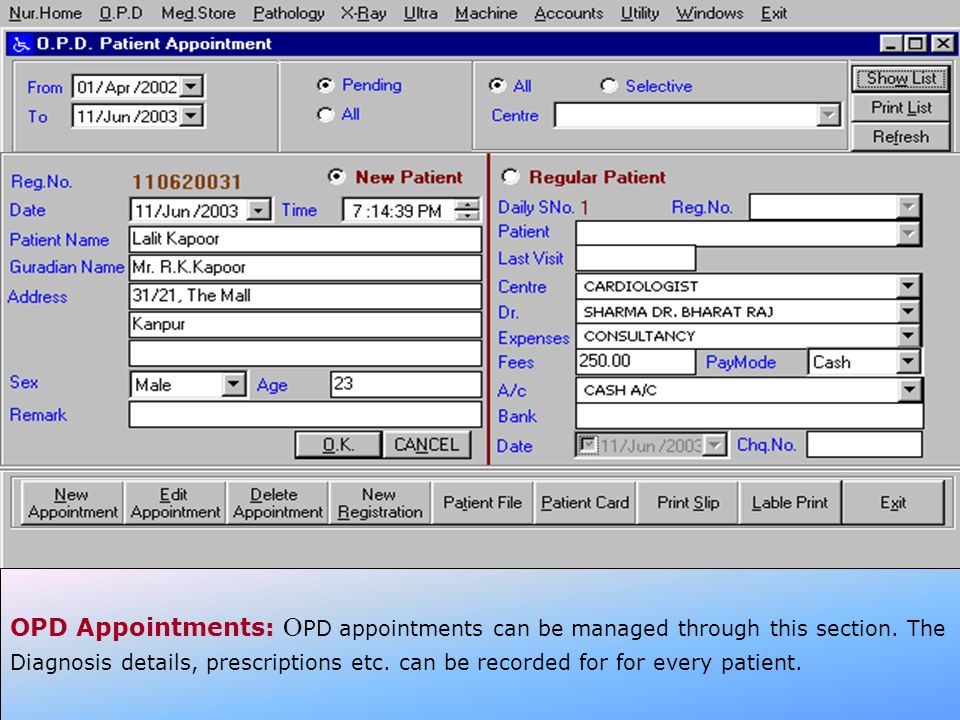The image size is (960, 720).
Task: Open the Machine menu
Action: [486, 13]
